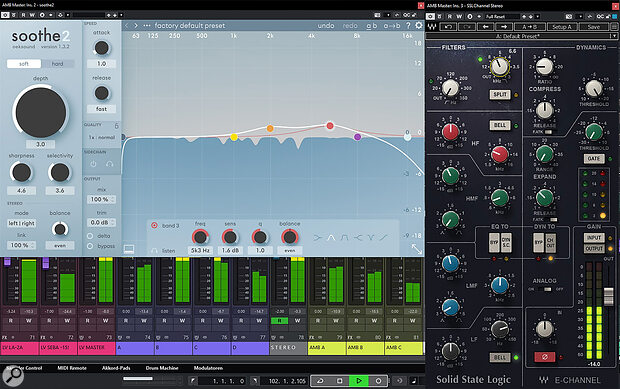This screenshot has height=389, width=620.
Task: Click band 3 freq 5k3 Hz field
Action: pos(200,251)
